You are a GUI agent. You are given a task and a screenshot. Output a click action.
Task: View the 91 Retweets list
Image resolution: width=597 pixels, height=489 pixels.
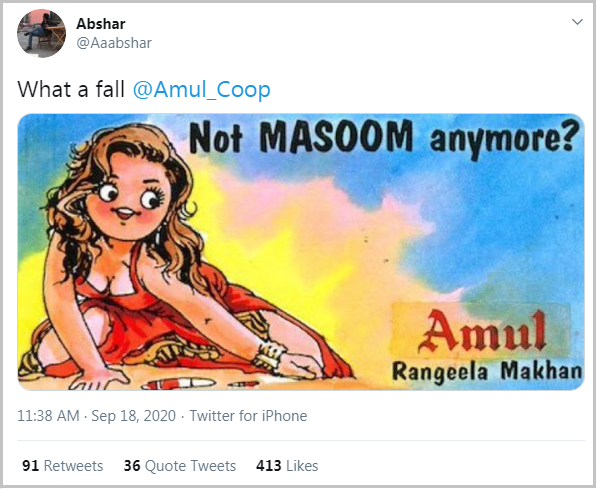62,466
